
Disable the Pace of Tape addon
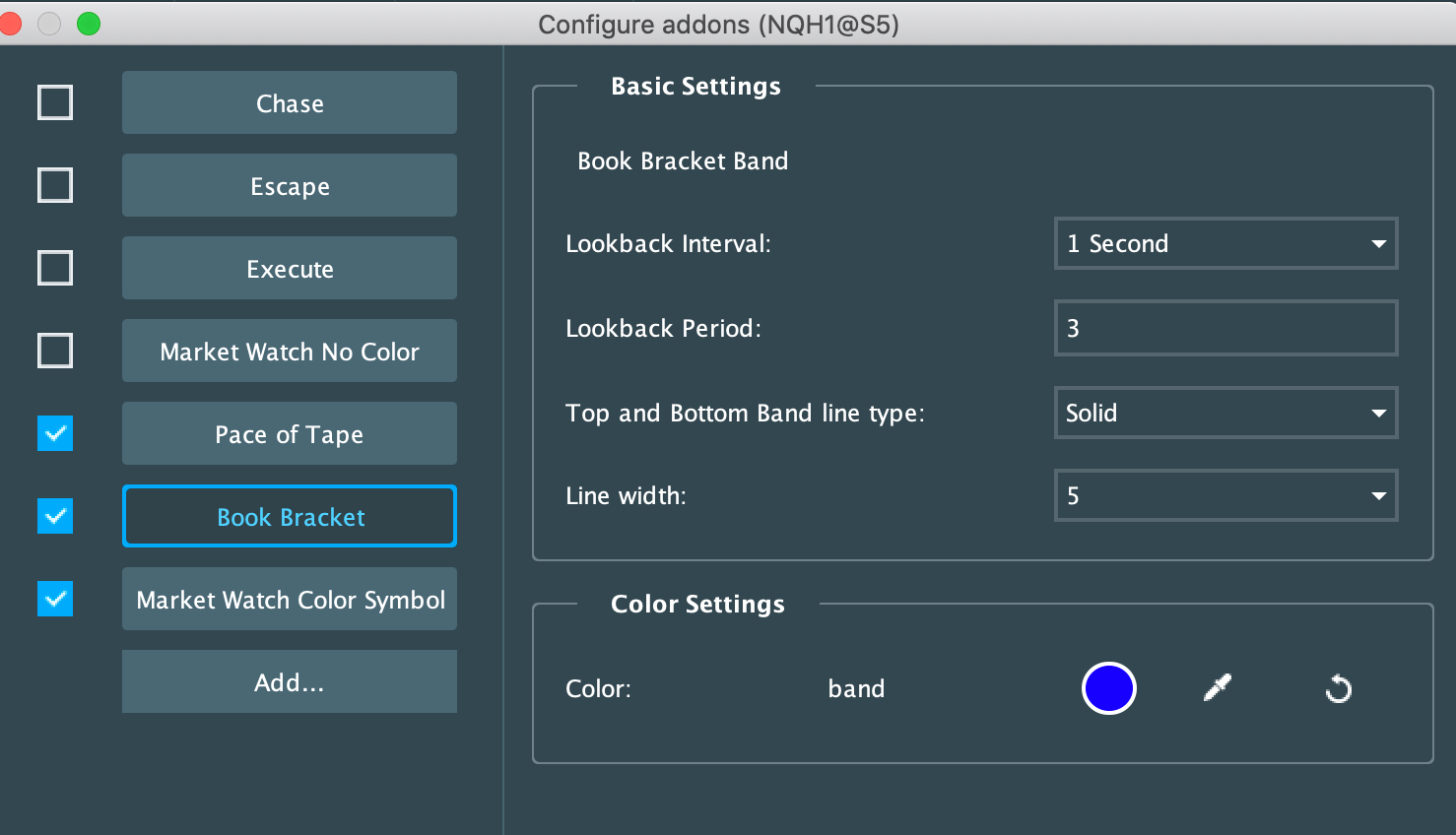(x=54, y=433)
